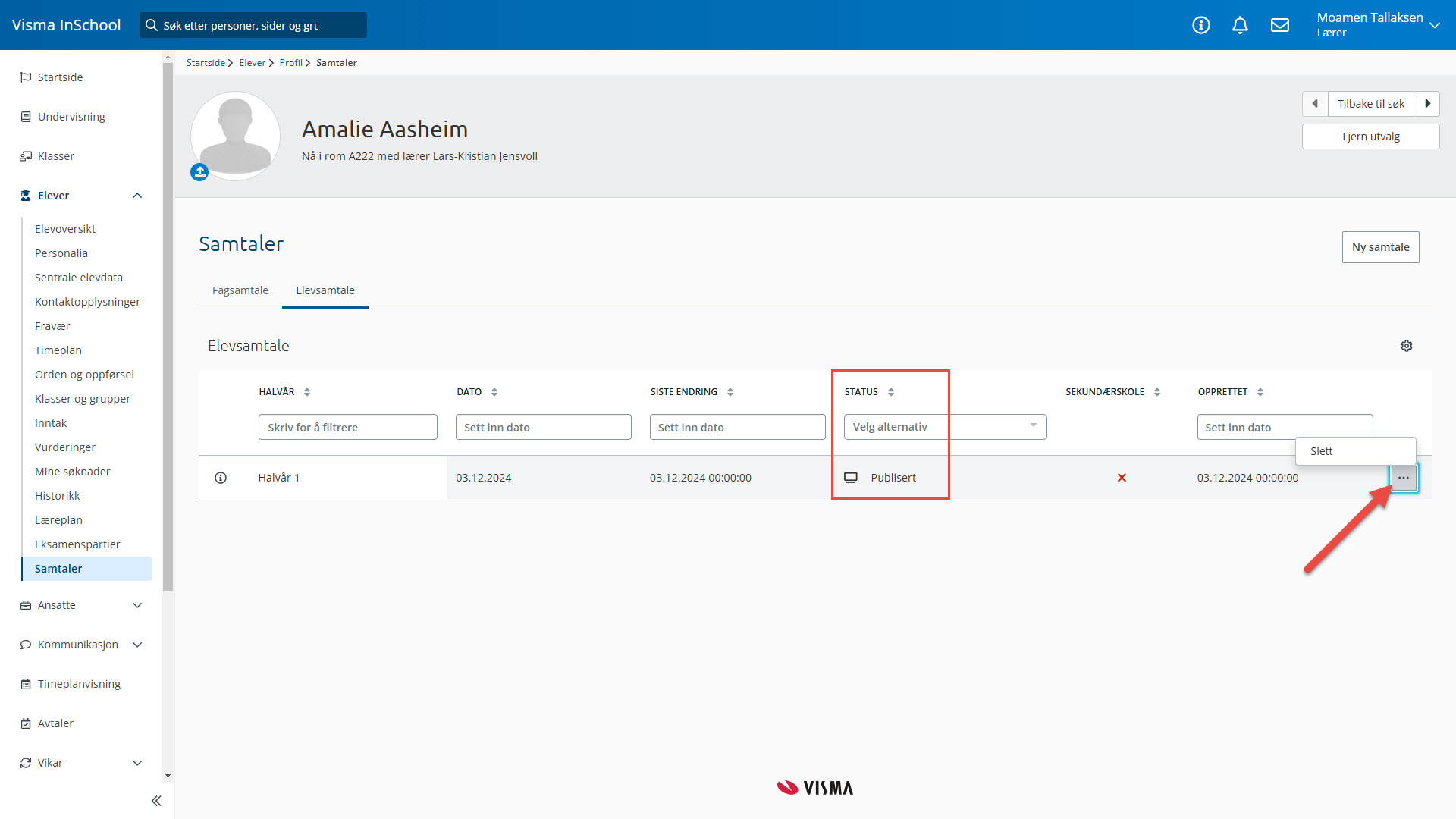1456x819 pixels.
Task: Click the Ny samtale button
Action: click(x=1380, y=247)
